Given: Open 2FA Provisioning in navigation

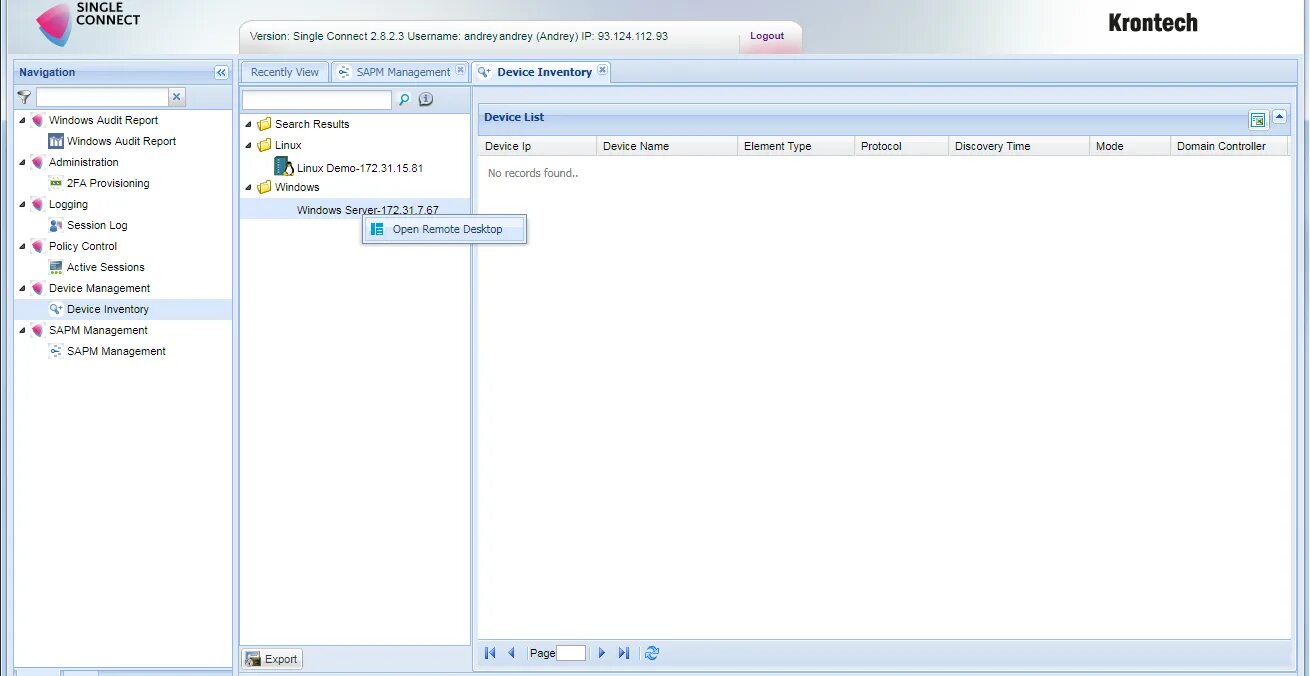Looking at the screenshot, I should point(108,183).
